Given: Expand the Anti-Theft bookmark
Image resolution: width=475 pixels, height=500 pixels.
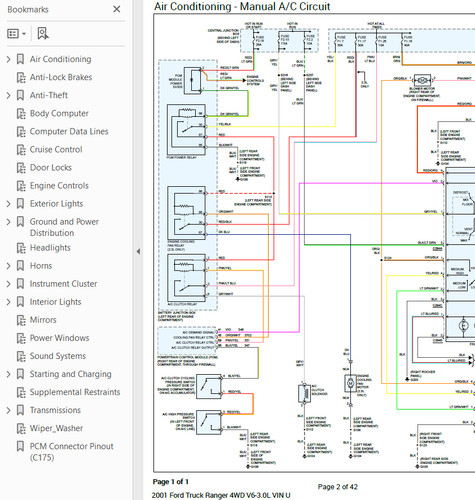Looking at the screenshot, I should tap(9, 95).
